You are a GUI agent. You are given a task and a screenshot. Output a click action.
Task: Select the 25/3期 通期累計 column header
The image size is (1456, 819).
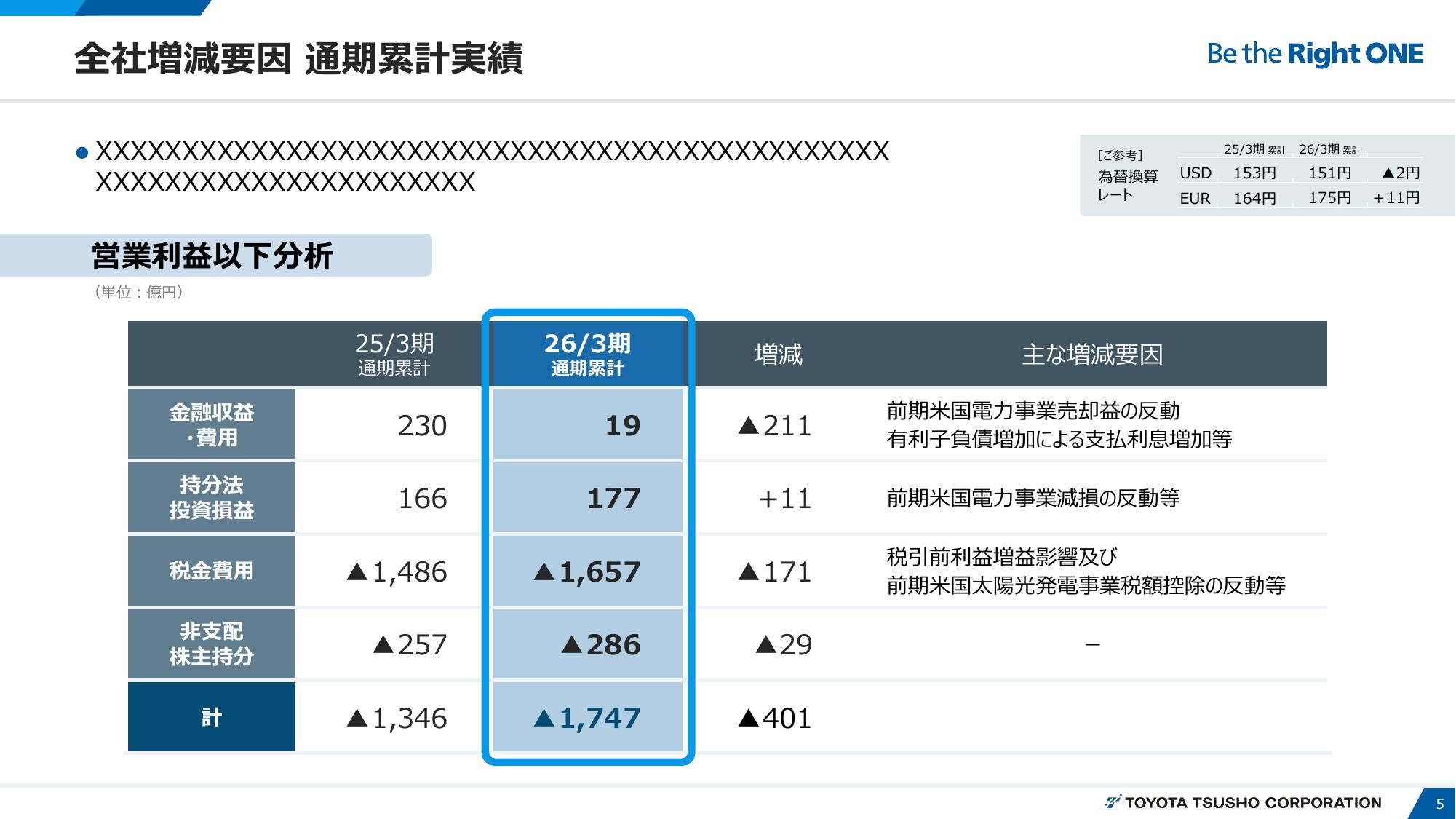pyautogui.click(x=394, y=354)
